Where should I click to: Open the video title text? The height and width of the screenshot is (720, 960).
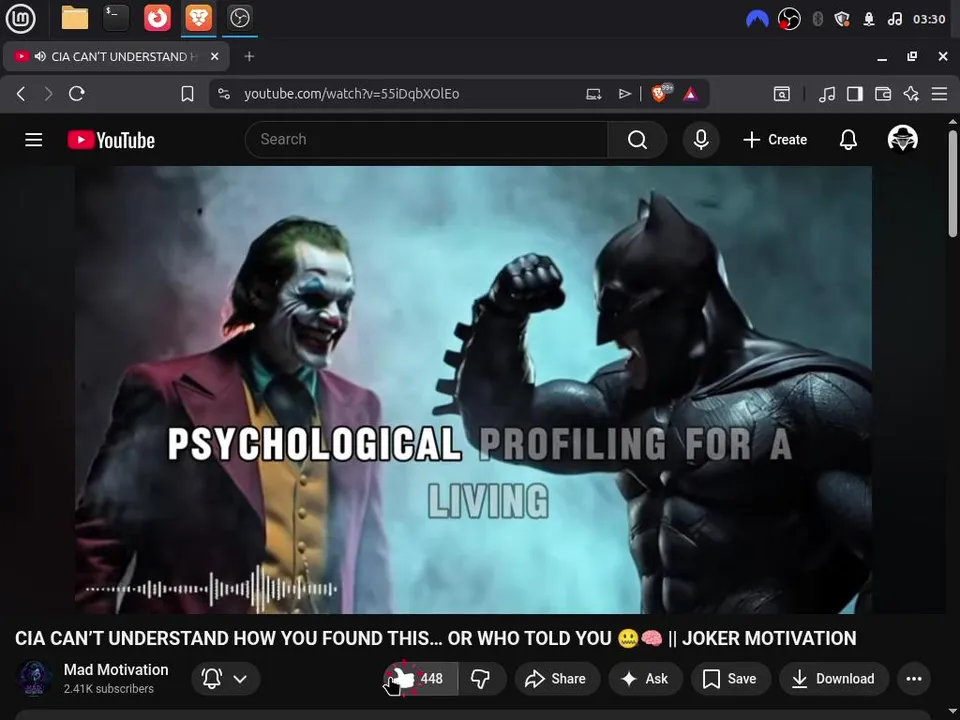point(435,638)
